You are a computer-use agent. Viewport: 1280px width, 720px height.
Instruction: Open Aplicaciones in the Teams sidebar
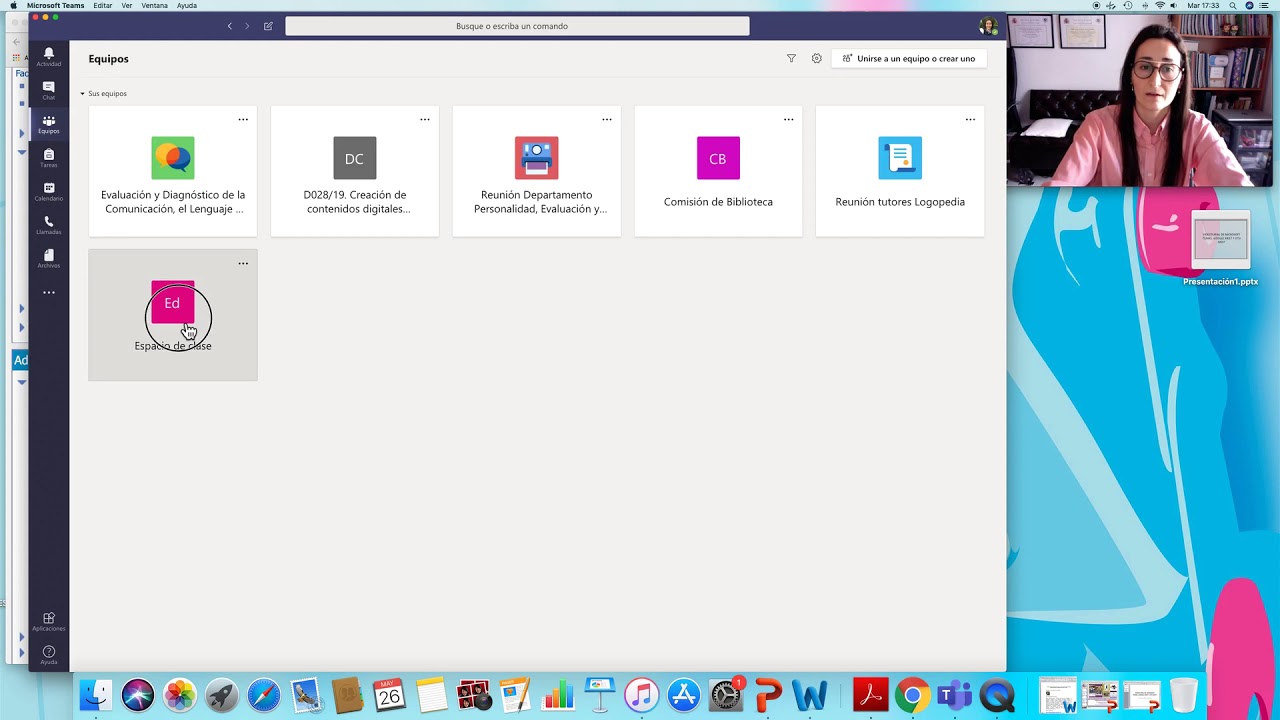pos(48,622)
